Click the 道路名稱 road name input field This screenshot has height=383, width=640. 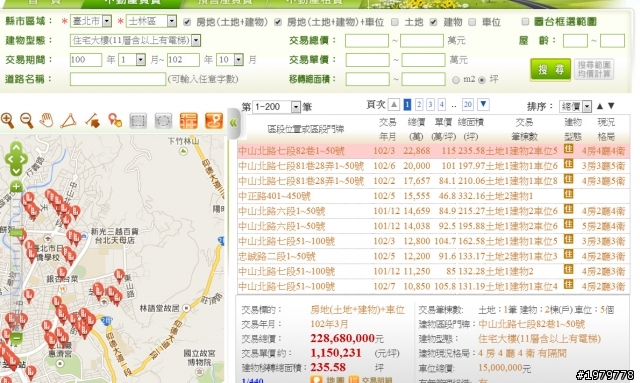point(118,79)
